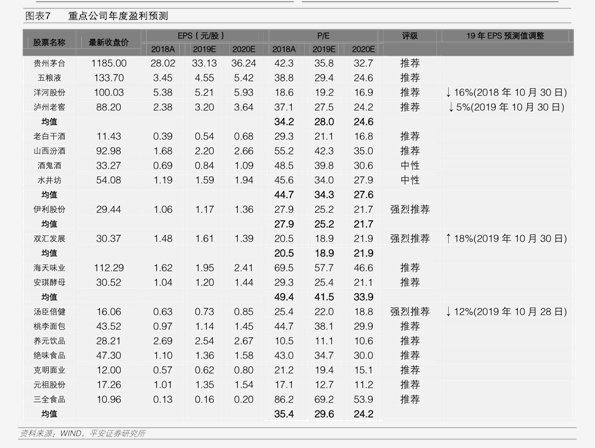The height and width of the screenshot is (448, 595).
Task: Click the P/E column group header
Action: [x=323, y=36]
